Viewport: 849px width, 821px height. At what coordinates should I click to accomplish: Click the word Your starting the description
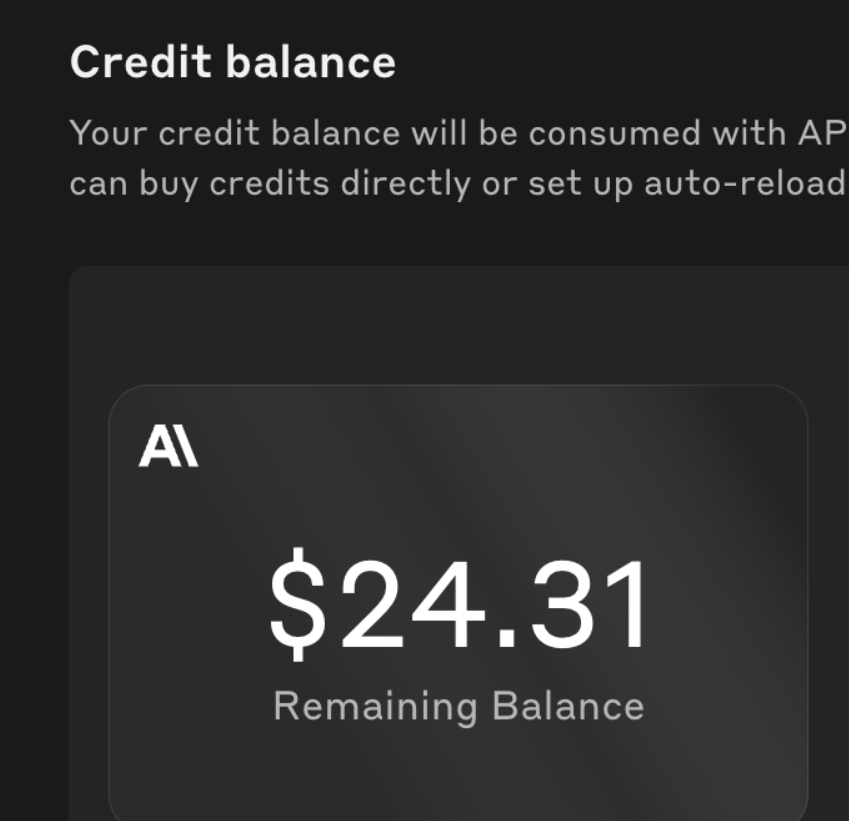pyautogui.click(x=108, y=133)
